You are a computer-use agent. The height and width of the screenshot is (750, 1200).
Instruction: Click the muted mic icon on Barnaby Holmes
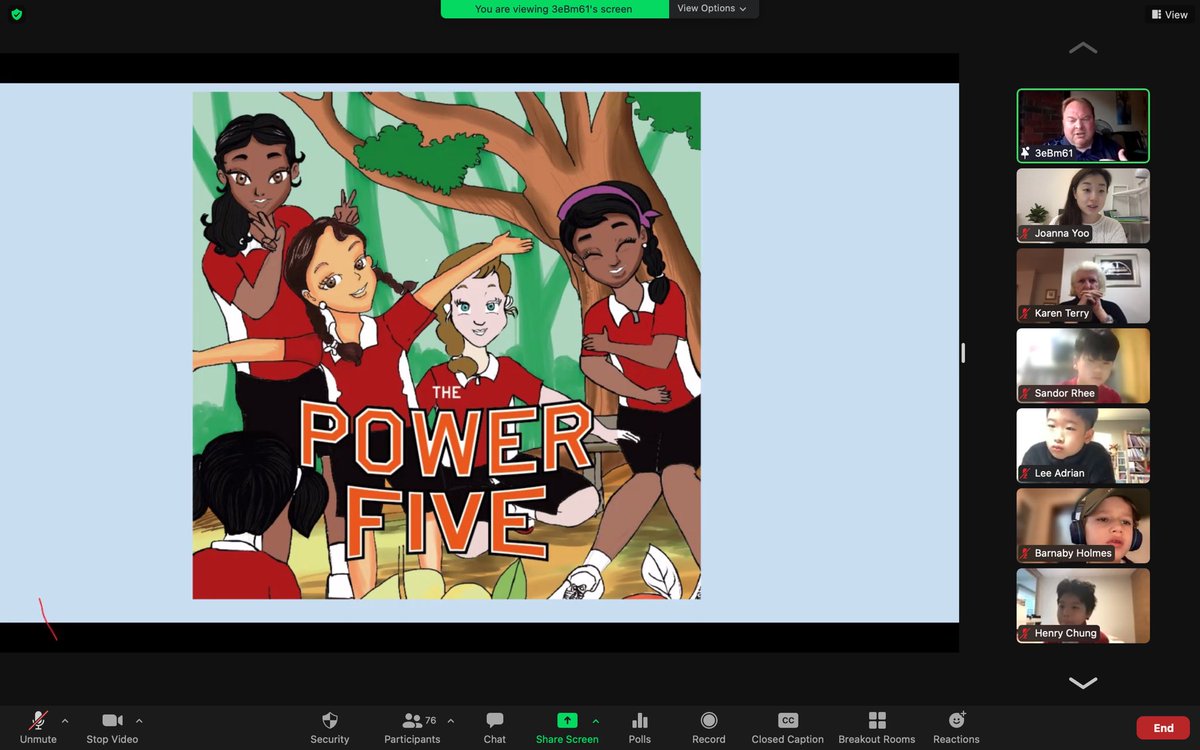(1026, 553)
